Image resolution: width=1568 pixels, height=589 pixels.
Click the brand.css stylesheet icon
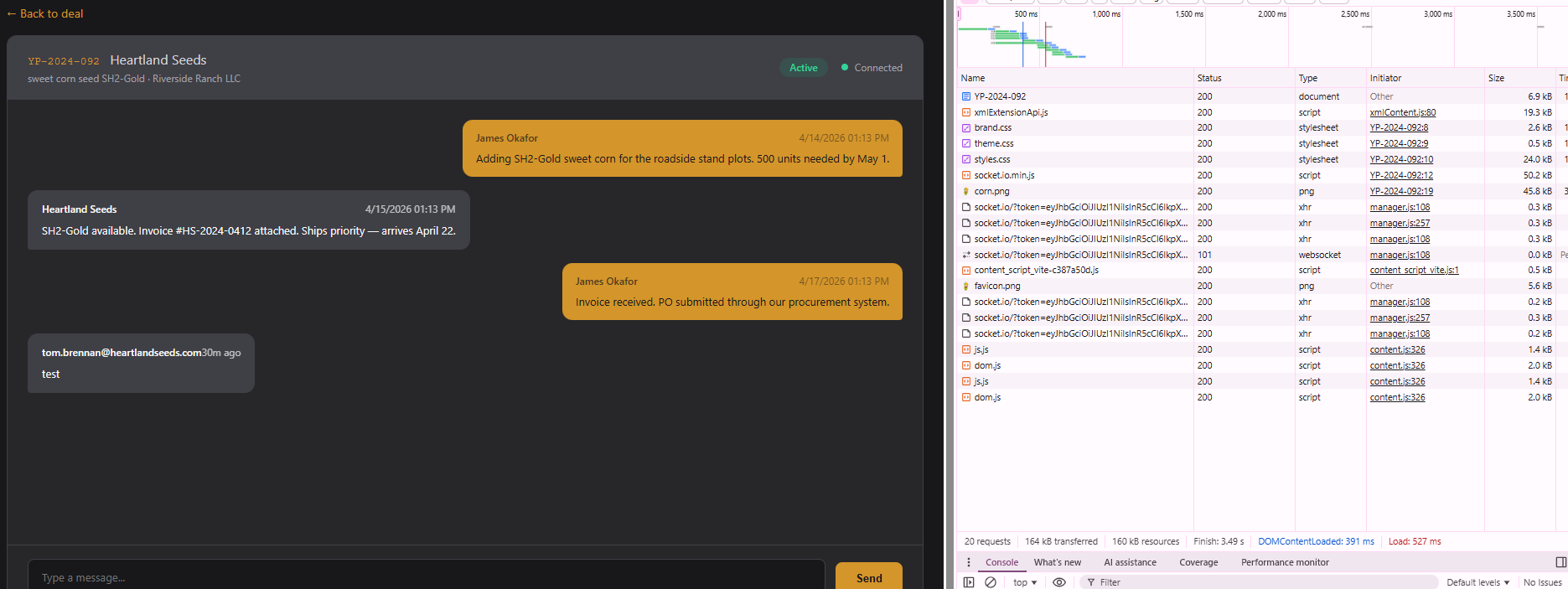coord(966,128)
